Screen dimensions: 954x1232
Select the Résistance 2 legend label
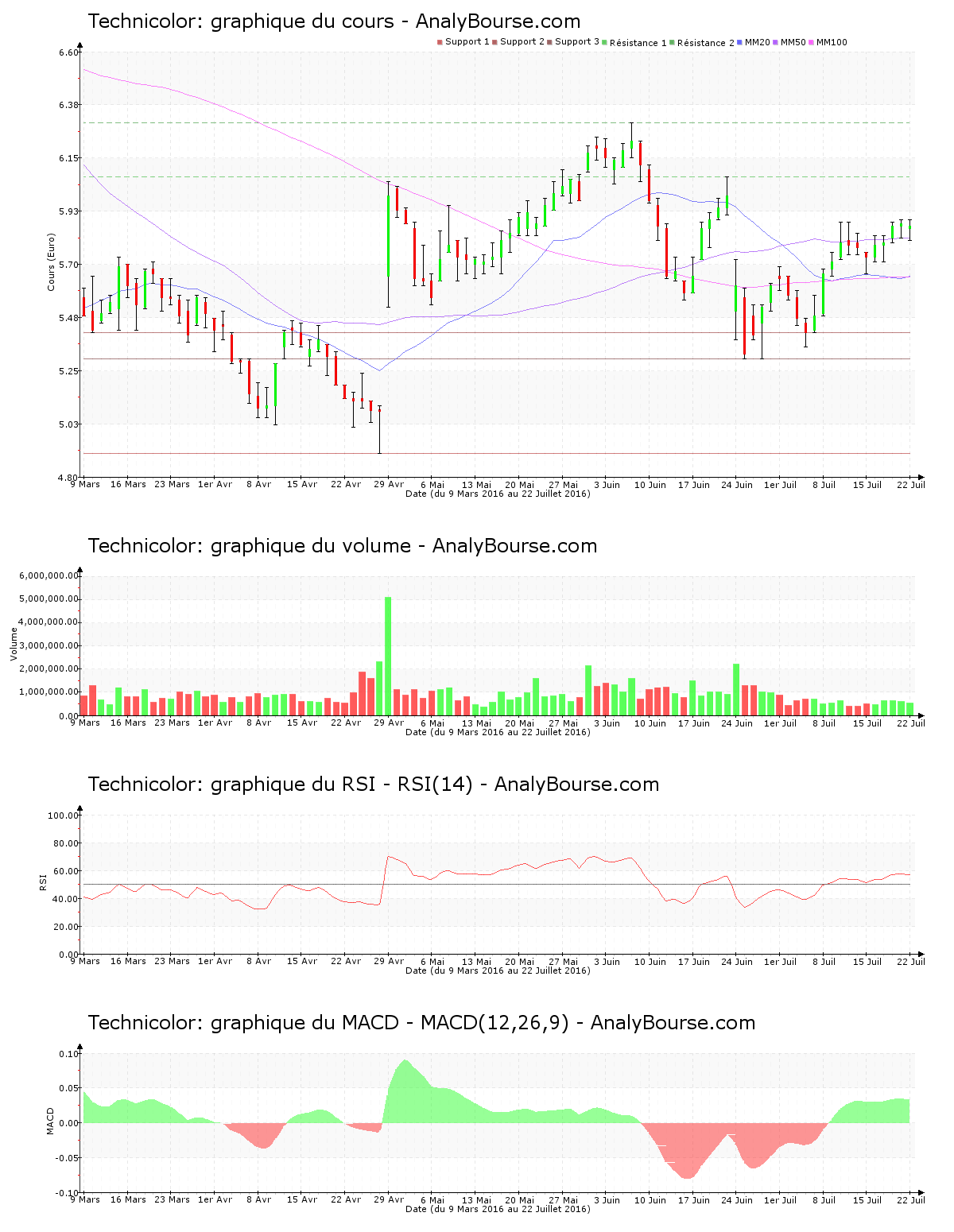[x=706, y=43]
